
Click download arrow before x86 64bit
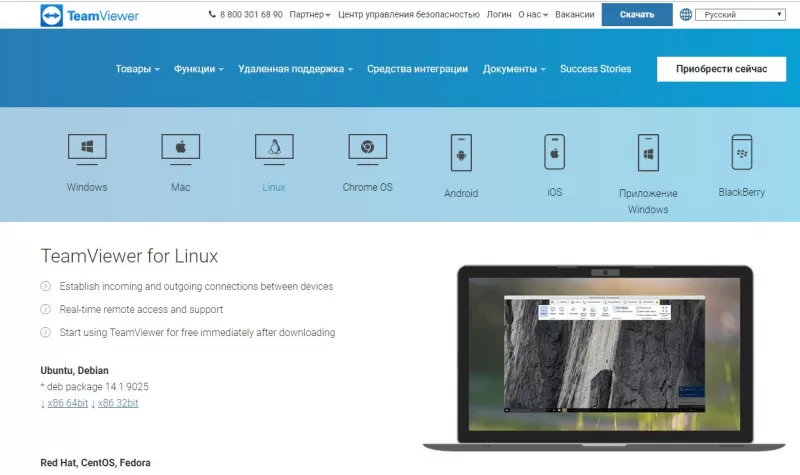(x=43, y=404)
